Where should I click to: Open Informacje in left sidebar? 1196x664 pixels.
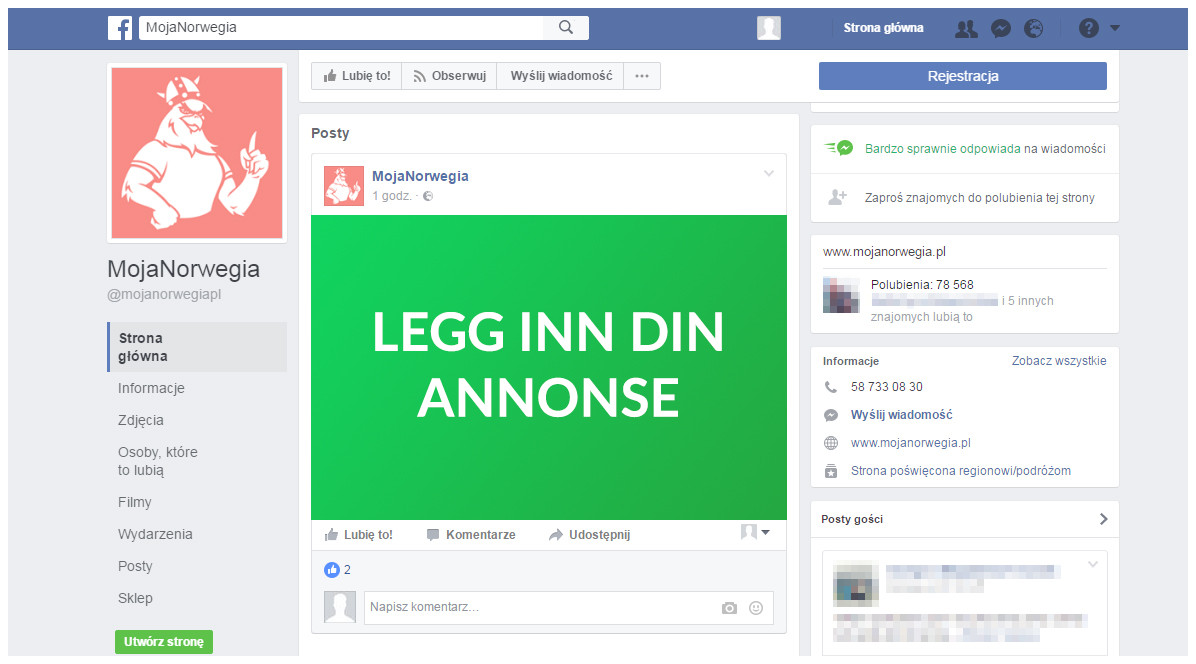click(151, 388)
